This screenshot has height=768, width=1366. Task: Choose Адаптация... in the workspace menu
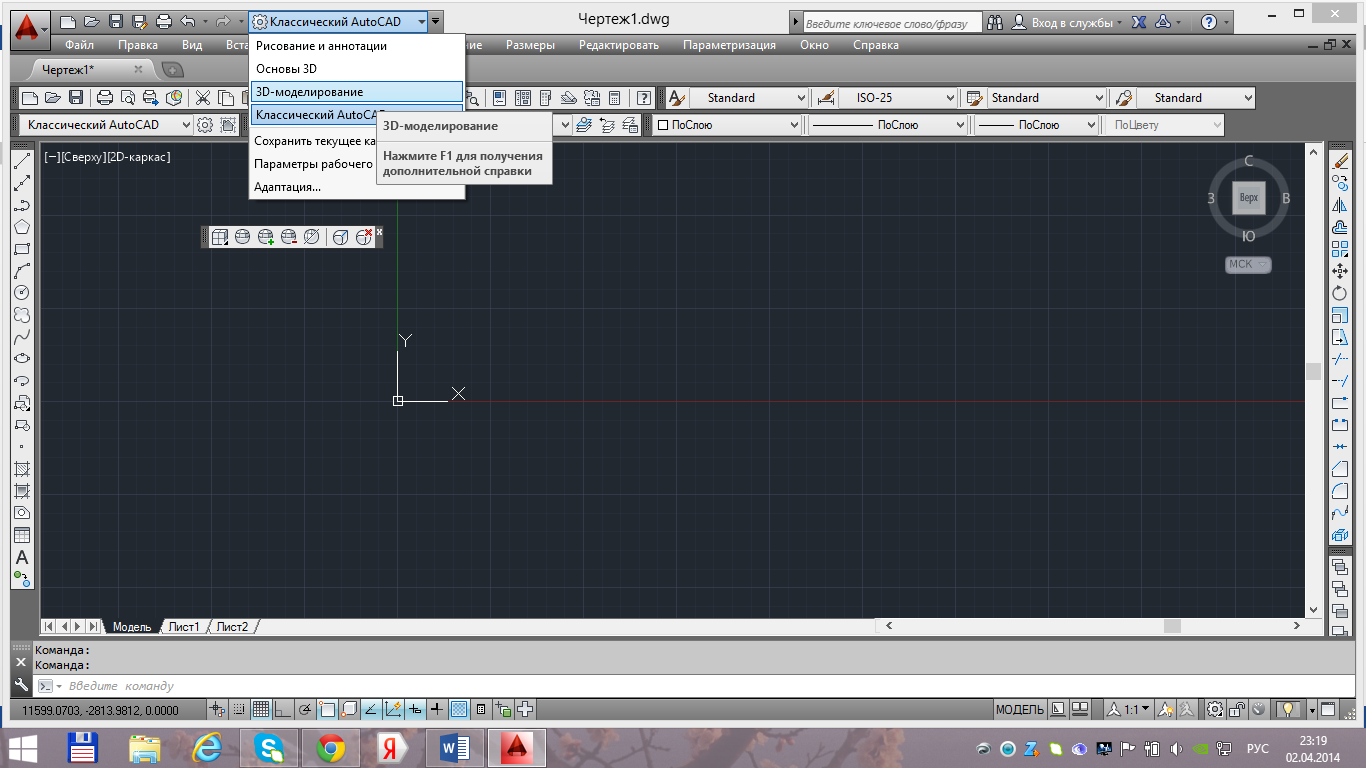coord(357,187)
